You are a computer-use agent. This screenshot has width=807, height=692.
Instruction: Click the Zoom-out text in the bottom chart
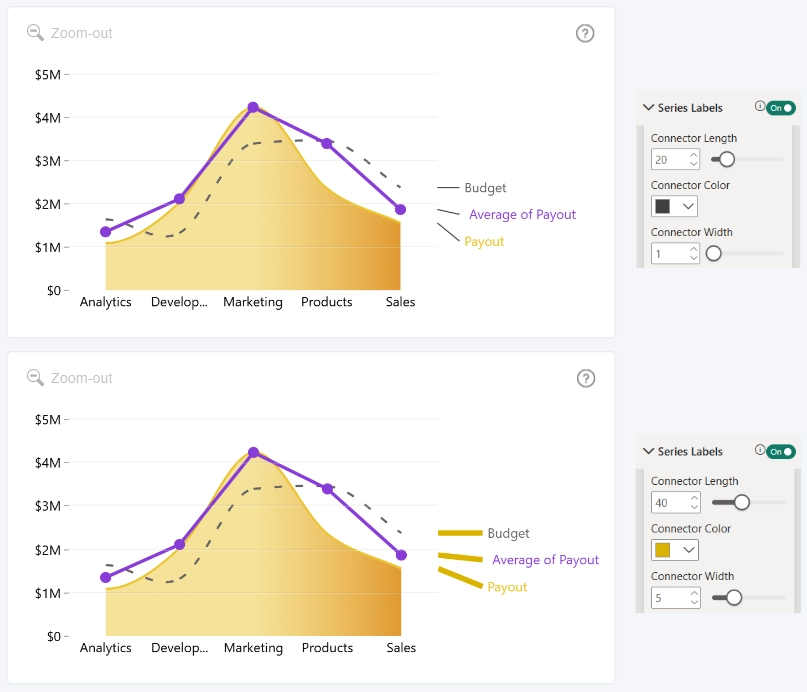[x=81, y=378]
